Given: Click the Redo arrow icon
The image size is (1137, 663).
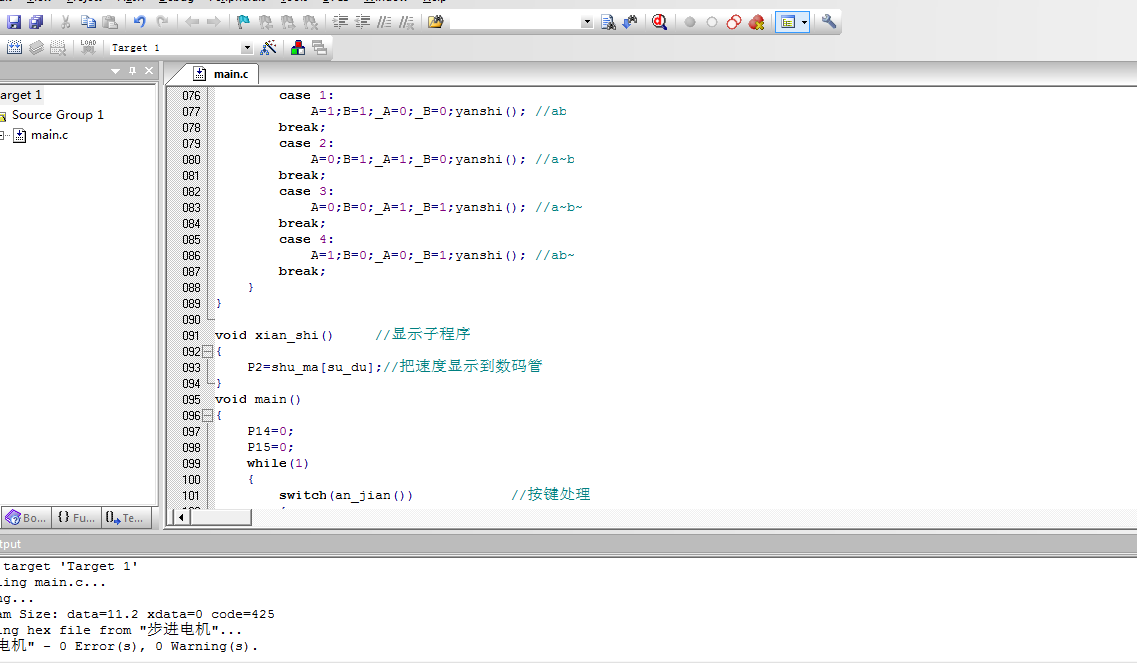Looking at the screenshot, I should tap(162, 22).
